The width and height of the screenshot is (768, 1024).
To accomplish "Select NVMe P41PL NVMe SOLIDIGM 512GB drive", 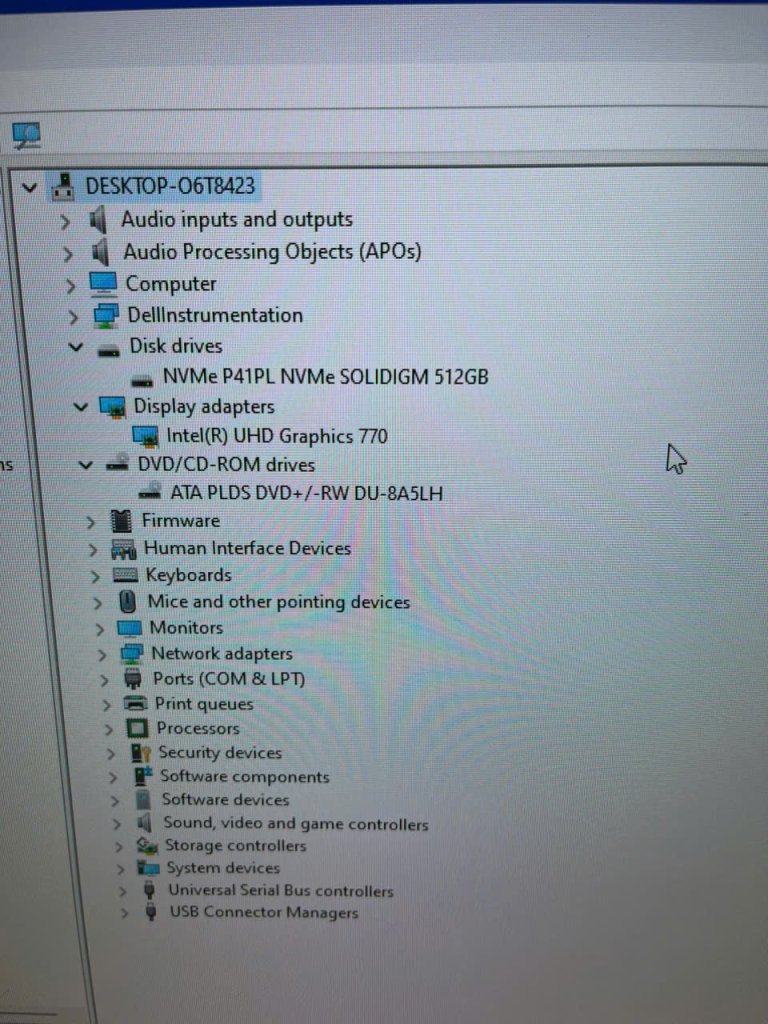I will (x=325, y=377).
